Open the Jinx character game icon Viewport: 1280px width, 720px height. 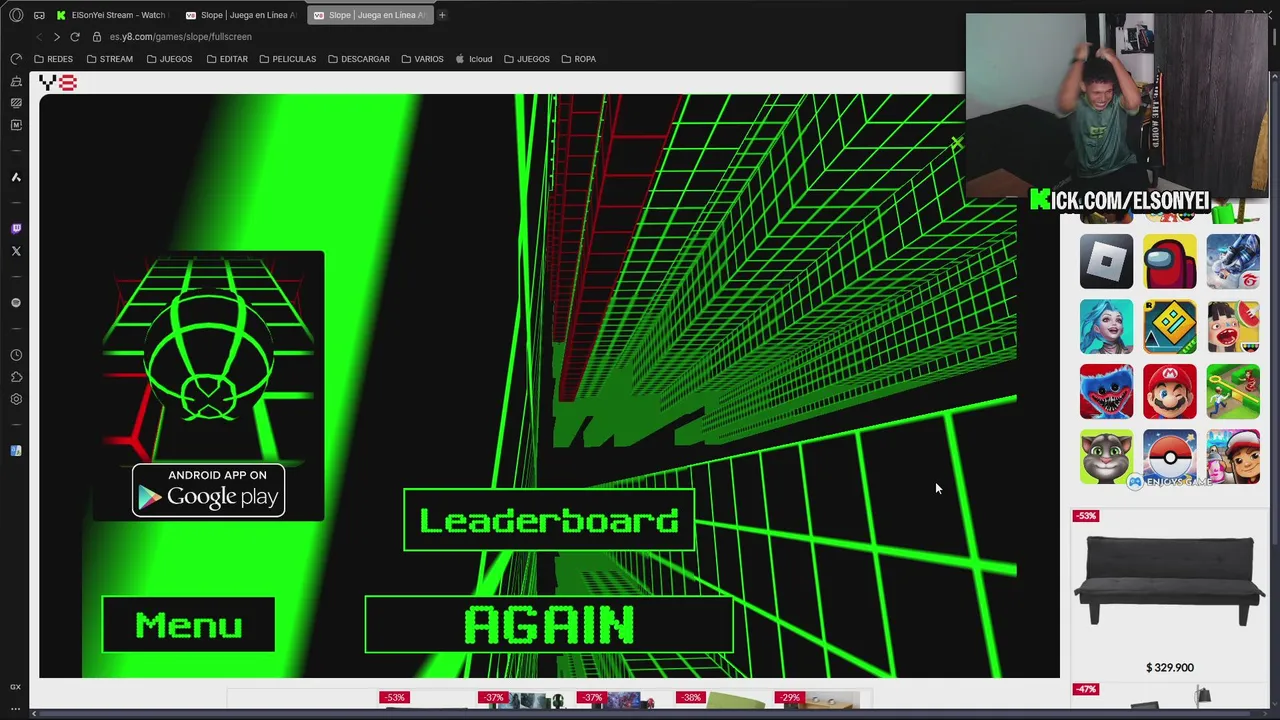tap(1106, 327)
